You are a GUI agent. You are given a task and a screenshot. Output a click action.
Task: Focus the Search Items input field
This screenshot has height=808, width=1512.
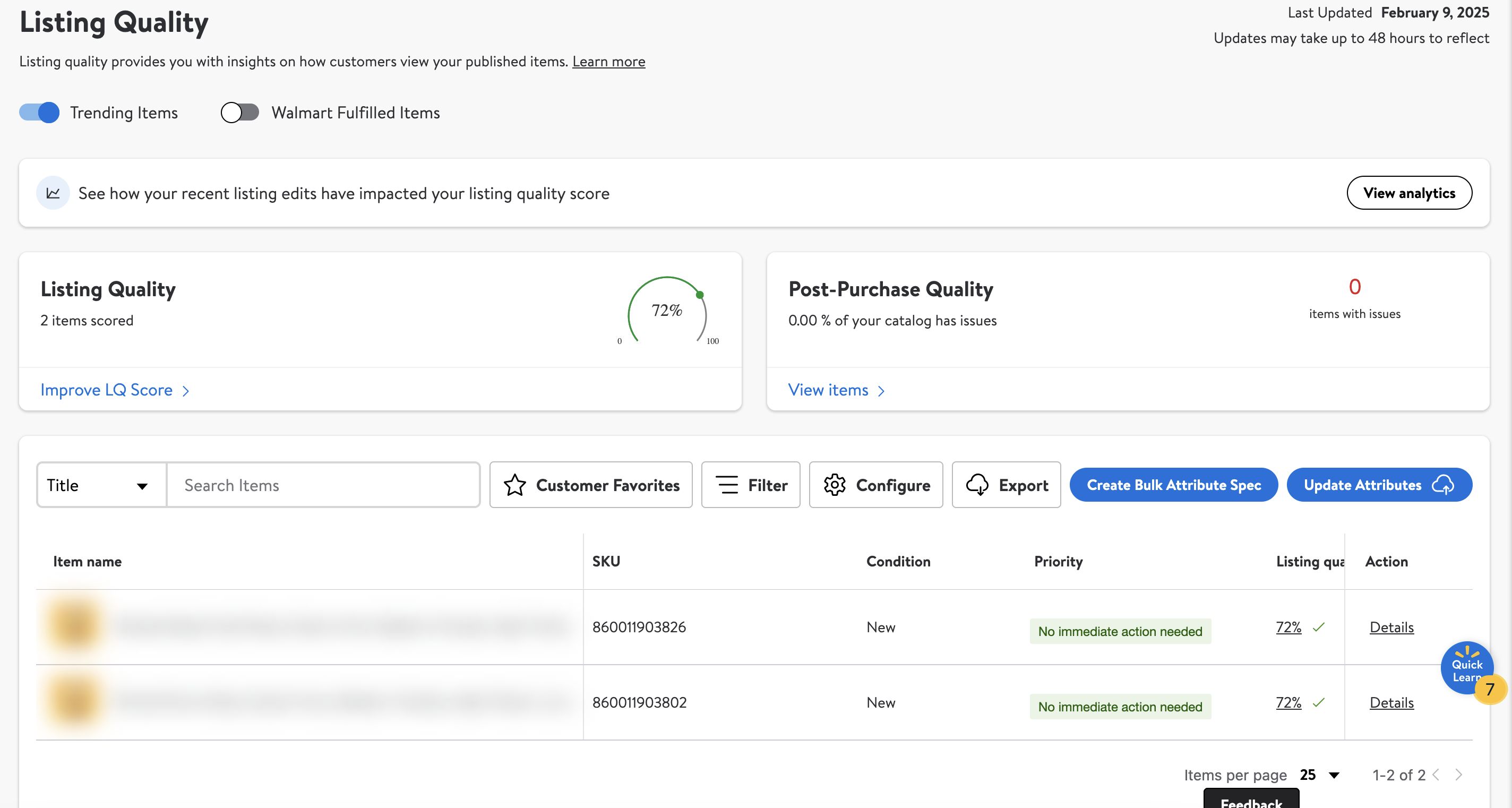323,485
